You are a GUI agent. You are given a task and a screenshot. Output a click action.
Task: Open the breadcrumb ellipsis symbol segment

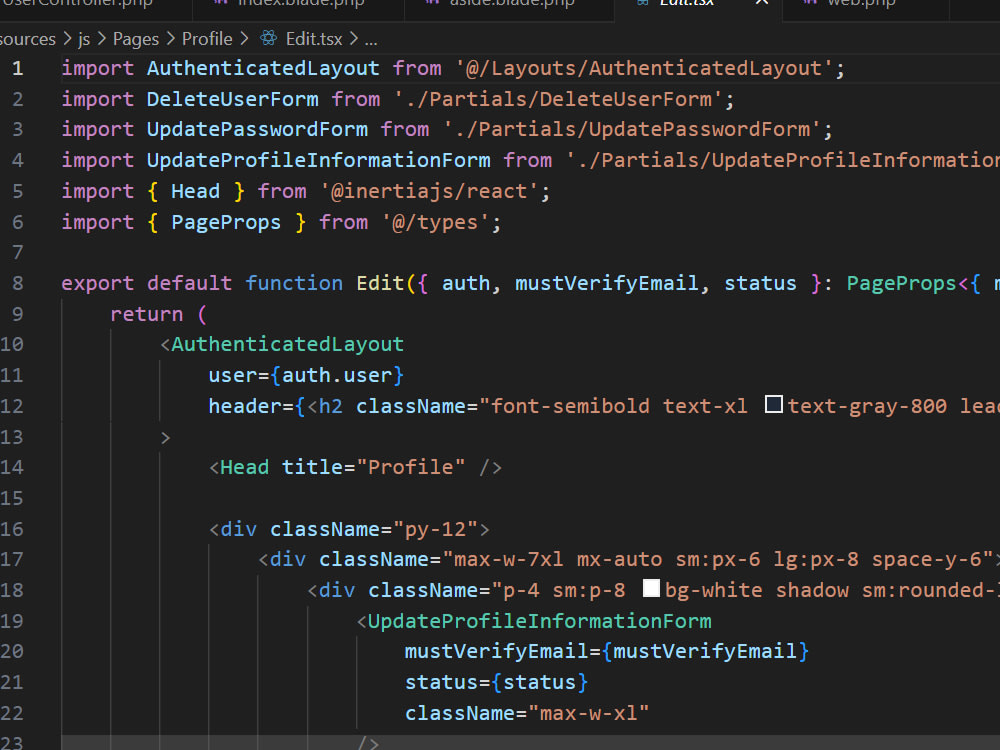371,40
